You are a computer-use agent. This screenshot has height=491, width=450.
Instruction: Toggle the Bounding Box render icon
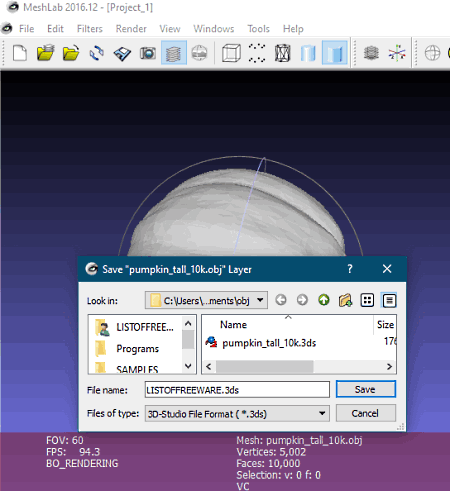[x=231, y=53]
